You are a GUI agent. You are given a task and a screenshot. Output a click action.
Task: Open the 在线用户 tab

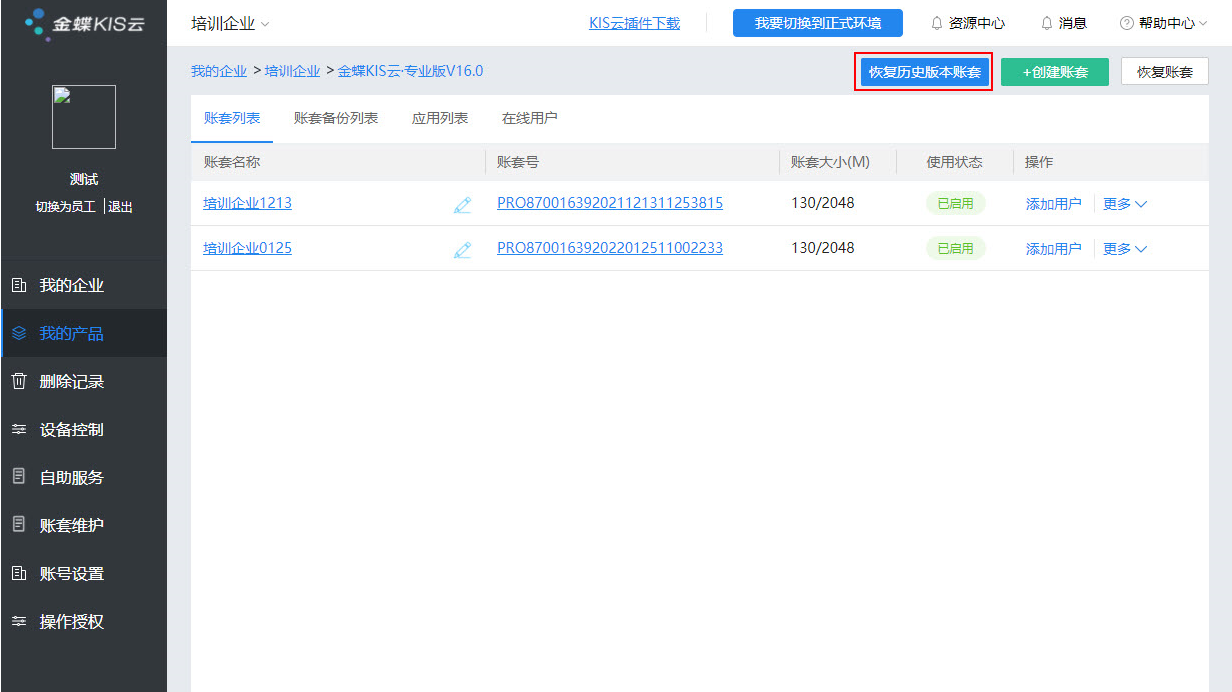(x=530, y=118)
